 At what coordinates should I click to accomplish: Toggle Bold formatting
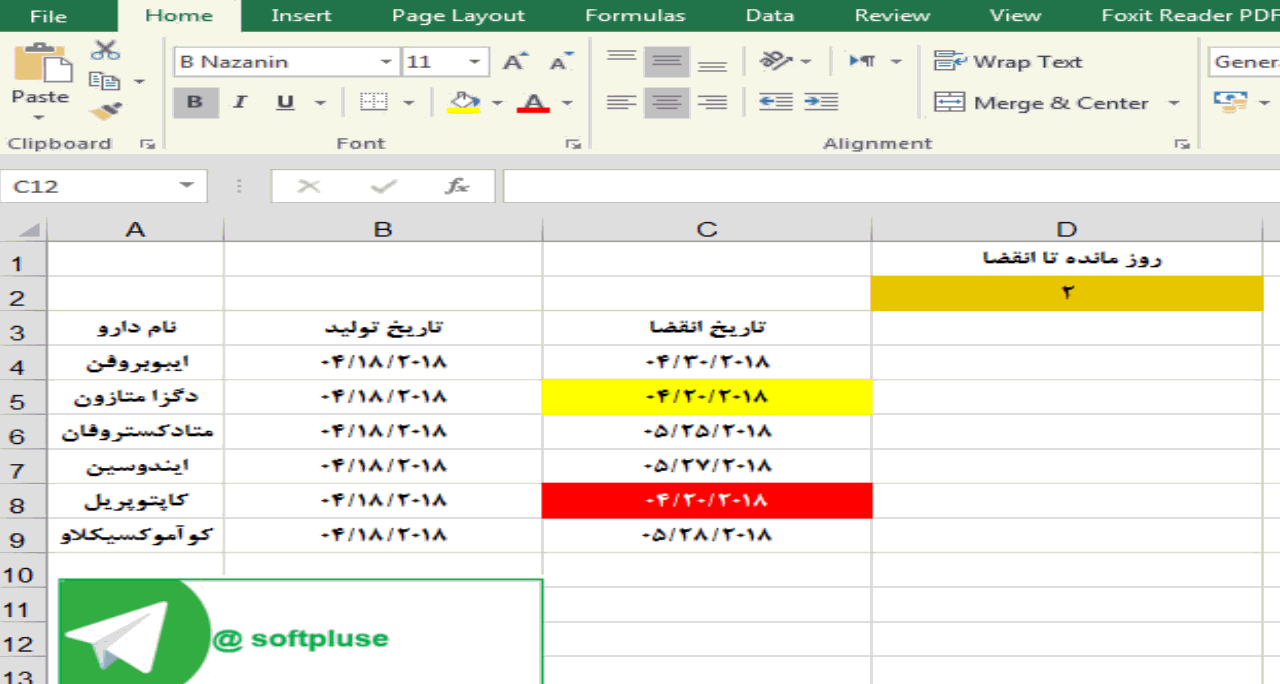(x=195, y=102)
